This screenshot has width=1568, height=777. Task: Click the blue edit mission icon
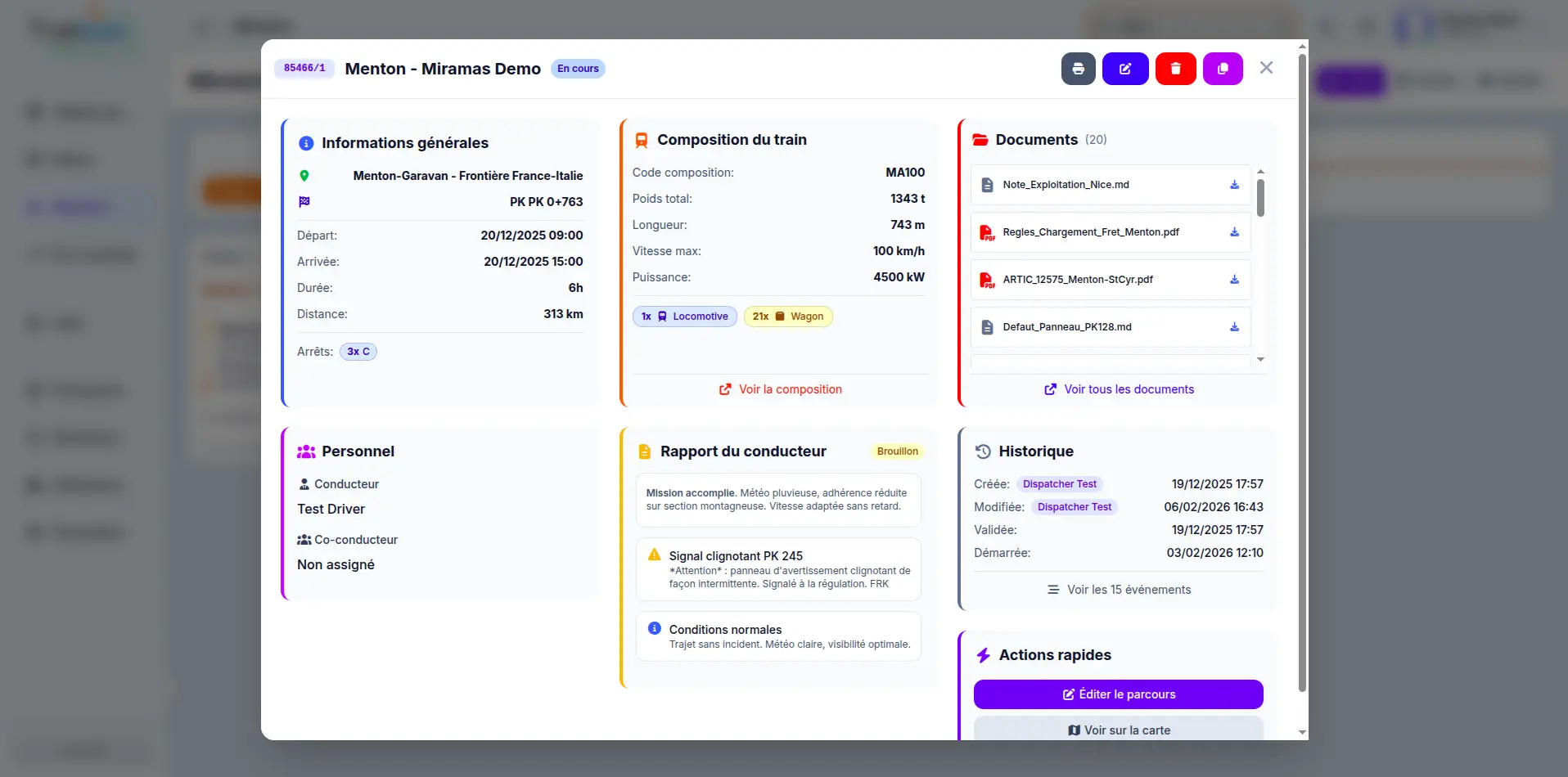click(x=1125, y=69)
